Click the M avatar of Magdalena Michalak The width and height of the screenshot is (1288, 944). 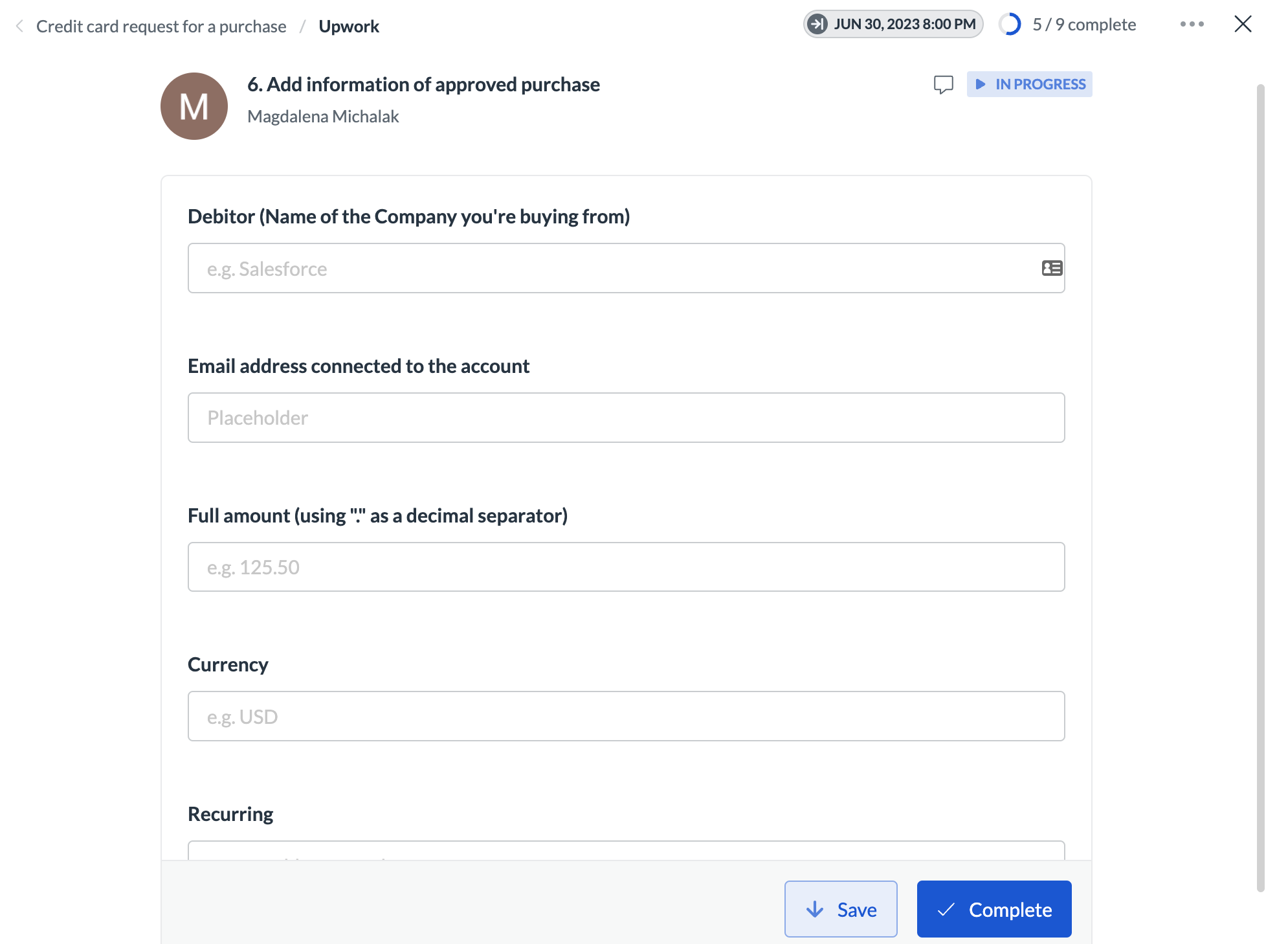pyautogui.click(x=194, y=106)
